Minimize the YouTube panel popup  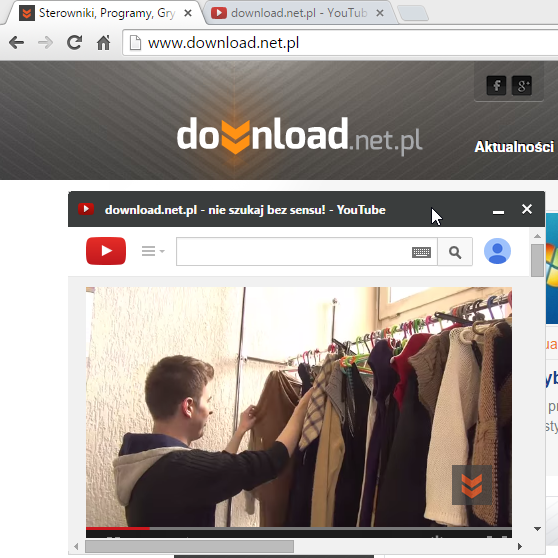click(x=498, y=212)
